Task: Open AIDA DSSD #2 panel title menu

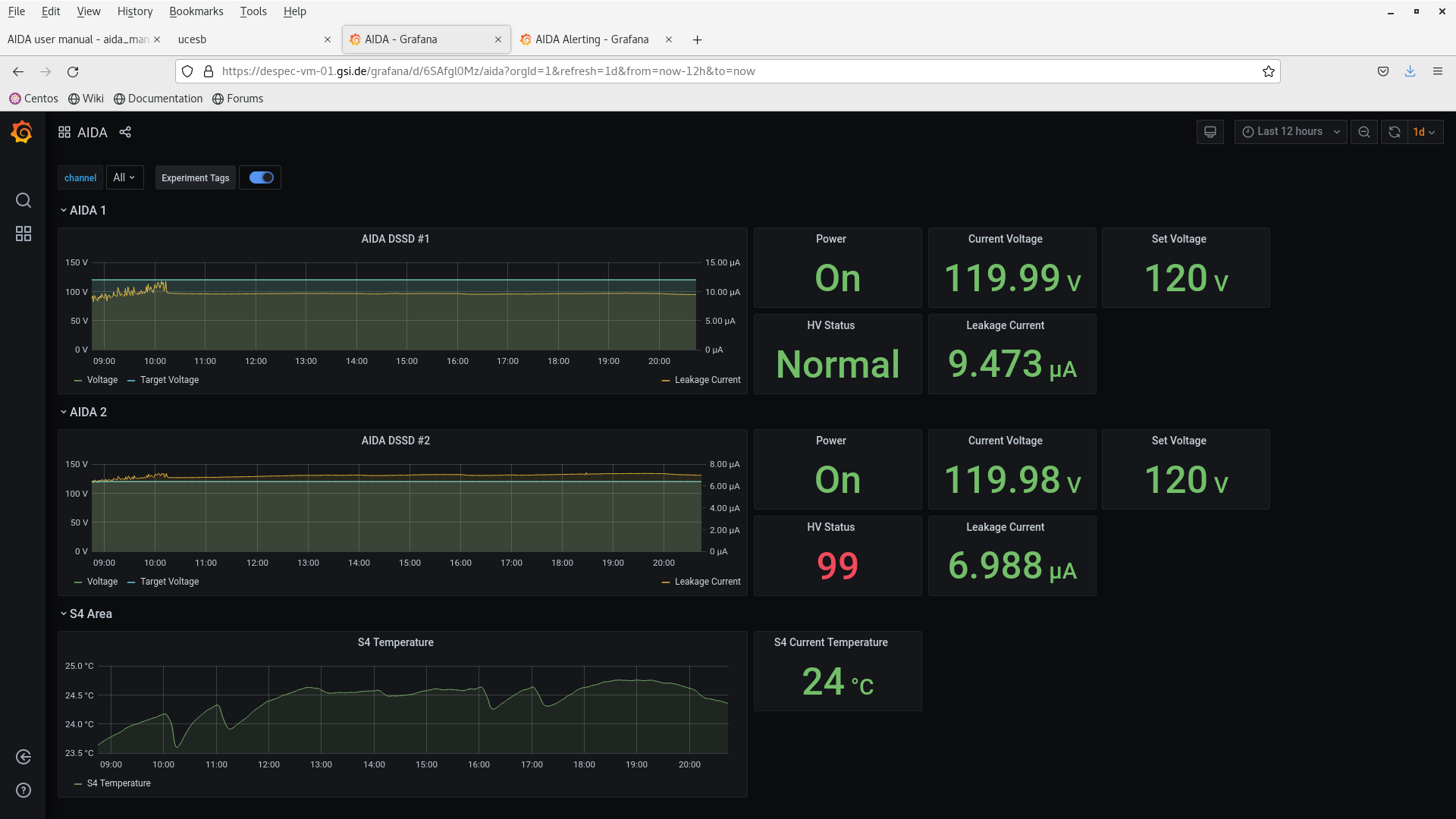Action: point(395,441)
